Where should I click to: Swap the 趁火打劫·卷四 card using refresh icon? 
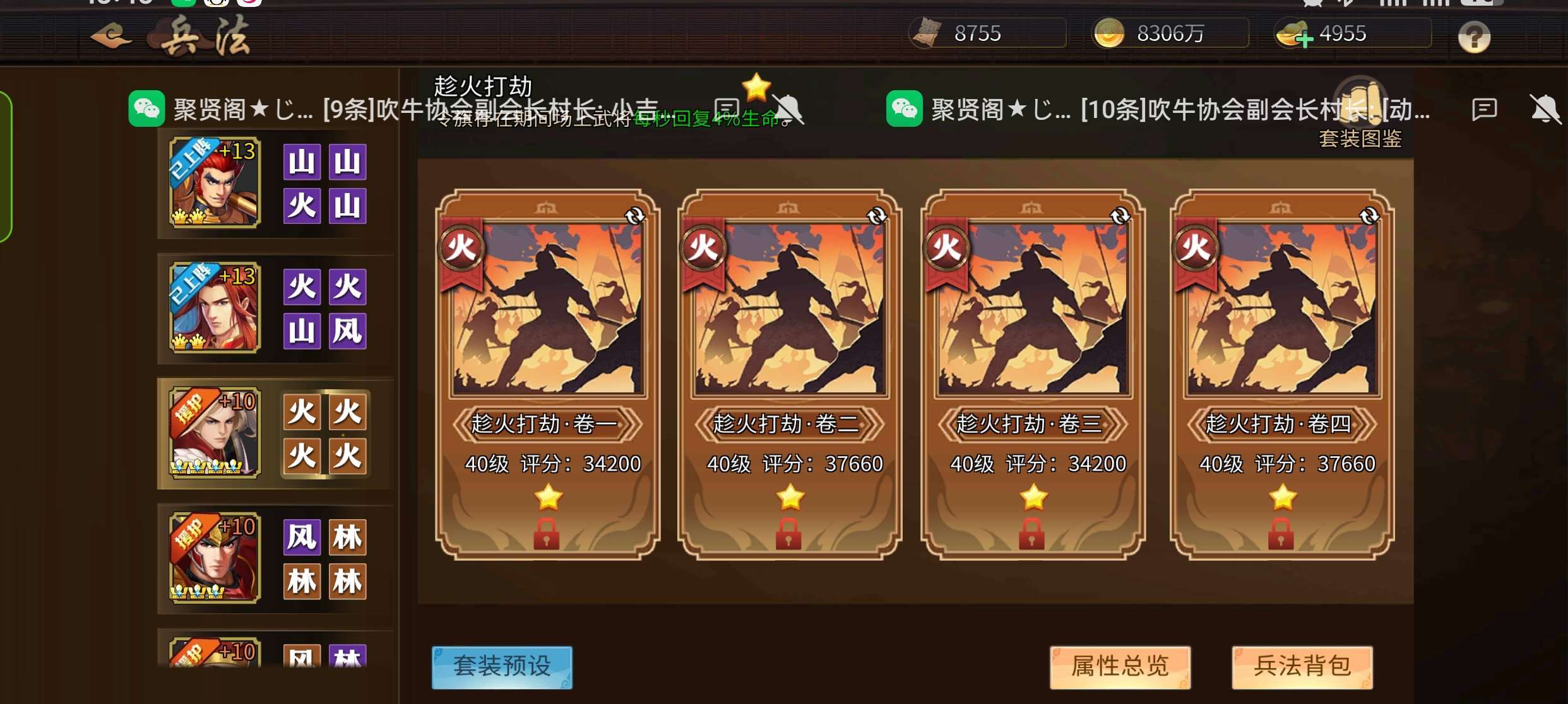click(x=1369, y=216)
